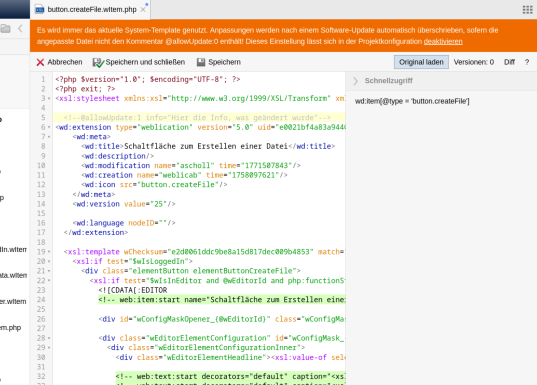This screenshot has height=385, width=537.
Task: Fold code at line 28 arrow
Action: click(49, 338)
